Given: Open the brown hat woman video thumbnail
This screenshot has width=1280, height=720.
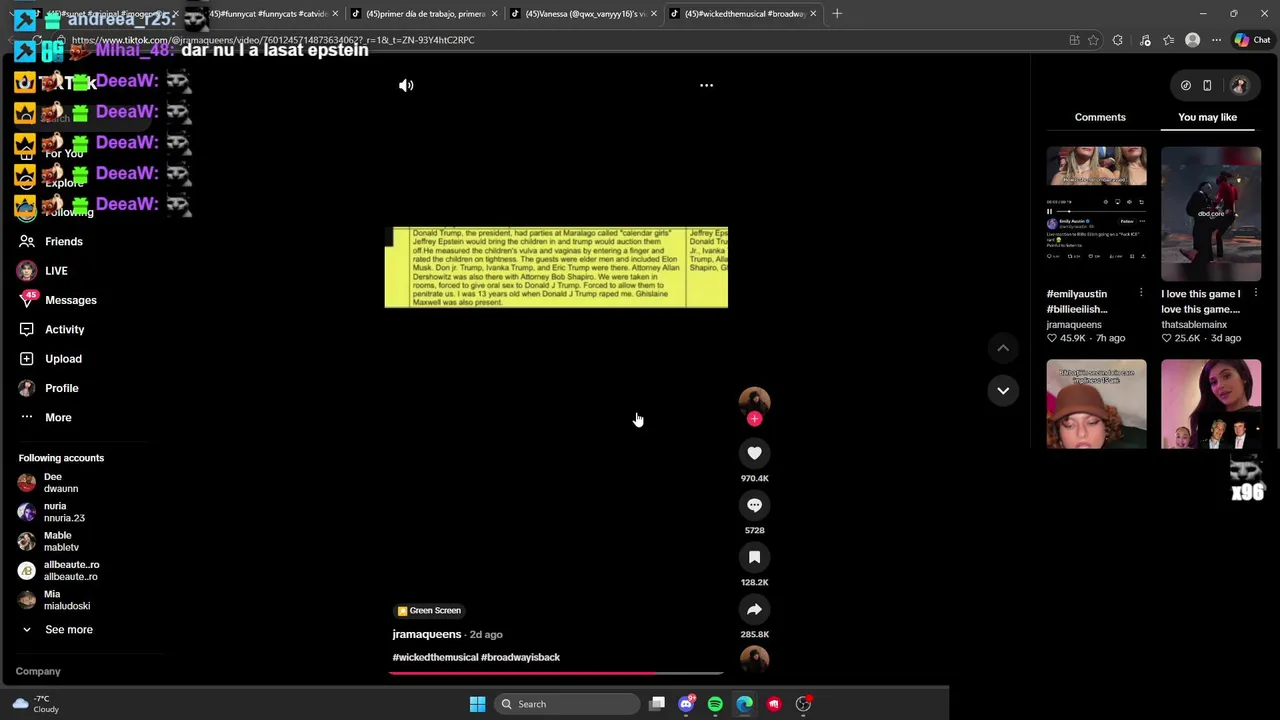Looking at the screenshot, I should tap(1096, 404).
